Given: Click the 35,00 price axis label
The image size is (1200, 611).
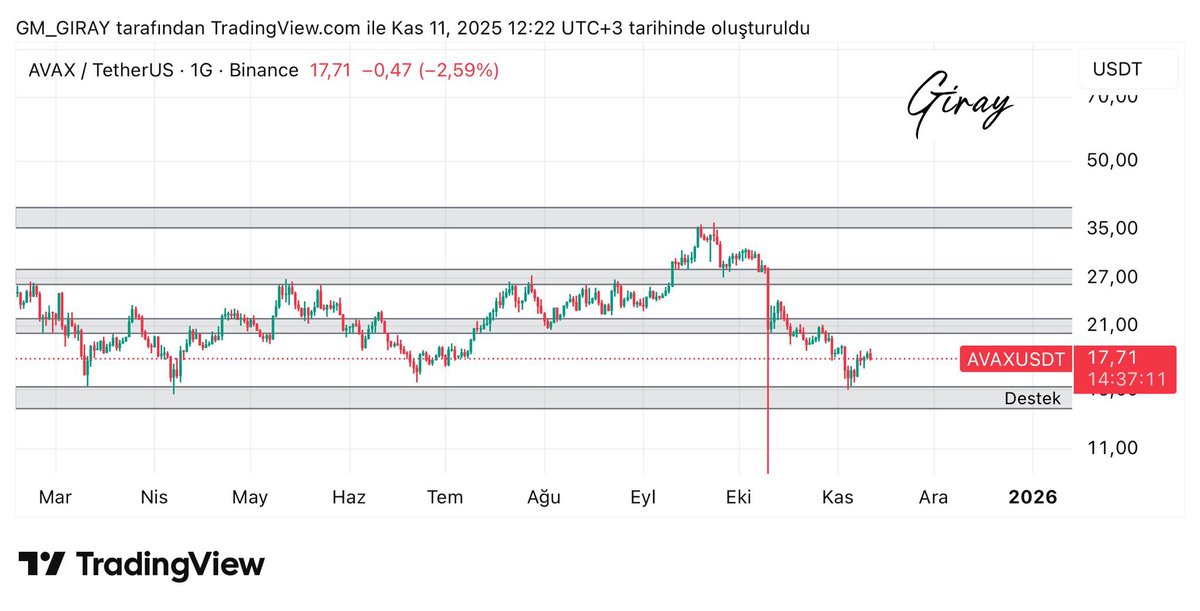Looking at the screenshot, I should [1113, 228].
